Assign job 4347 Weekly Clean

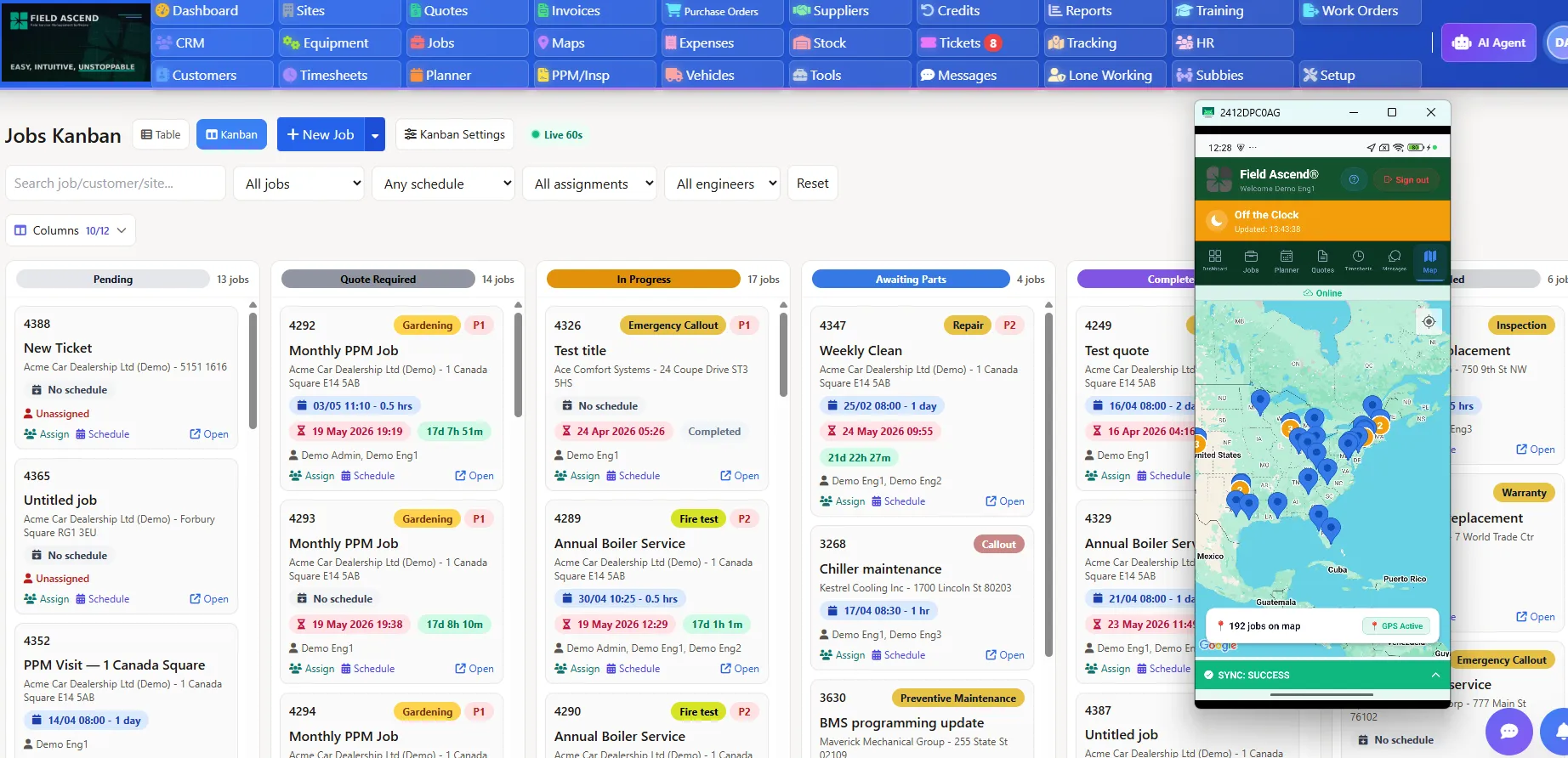point(843,501)
